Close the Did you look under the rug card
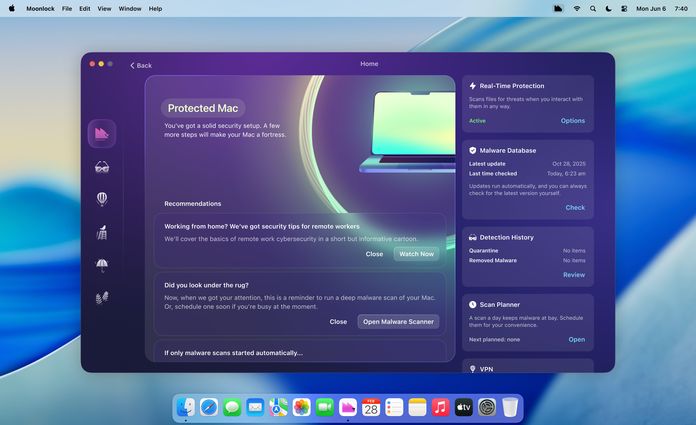 click(x=338, y=322)
